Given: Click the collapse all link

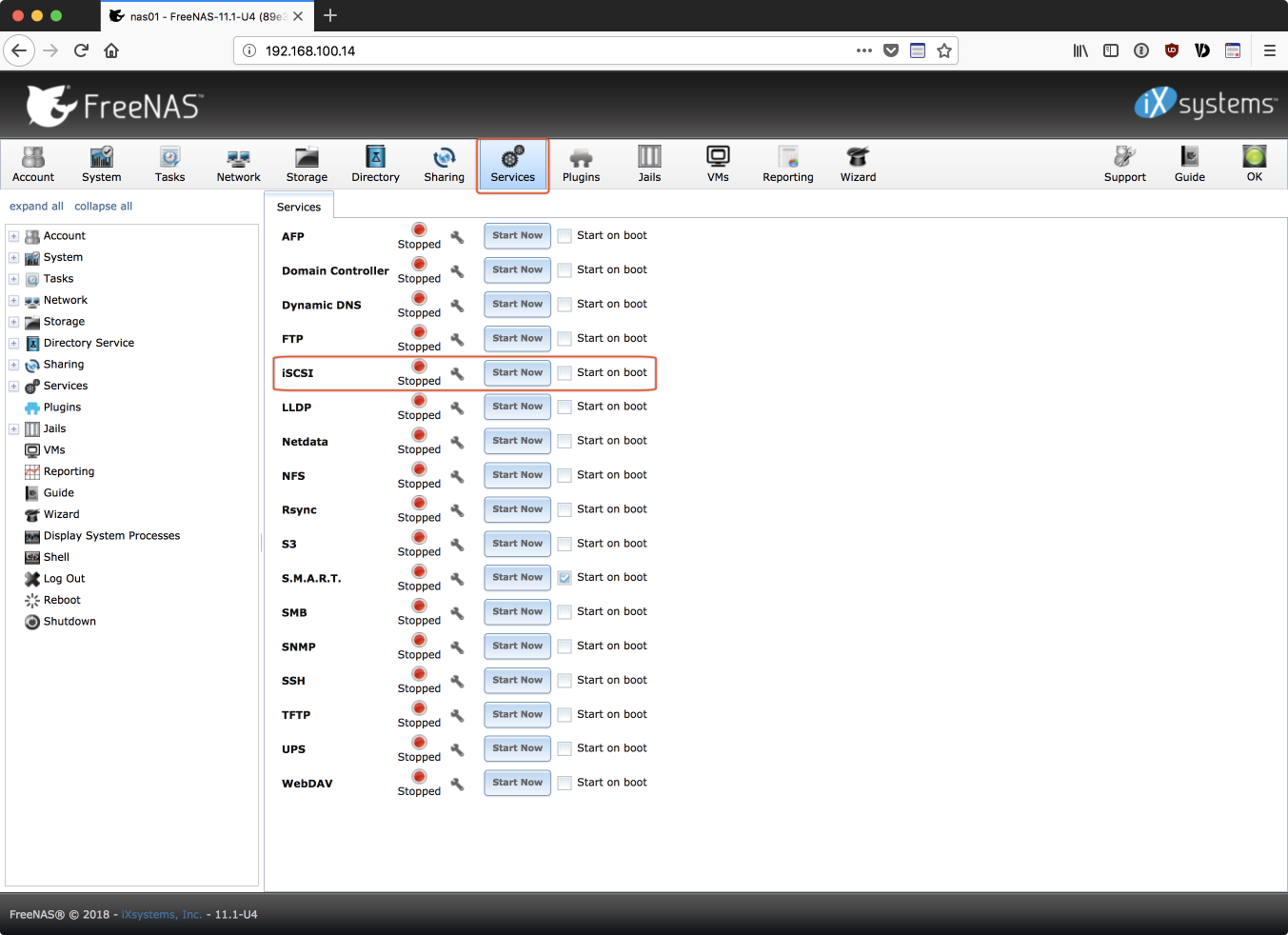Looking at the screenshot, I should (x=103, y=206).
